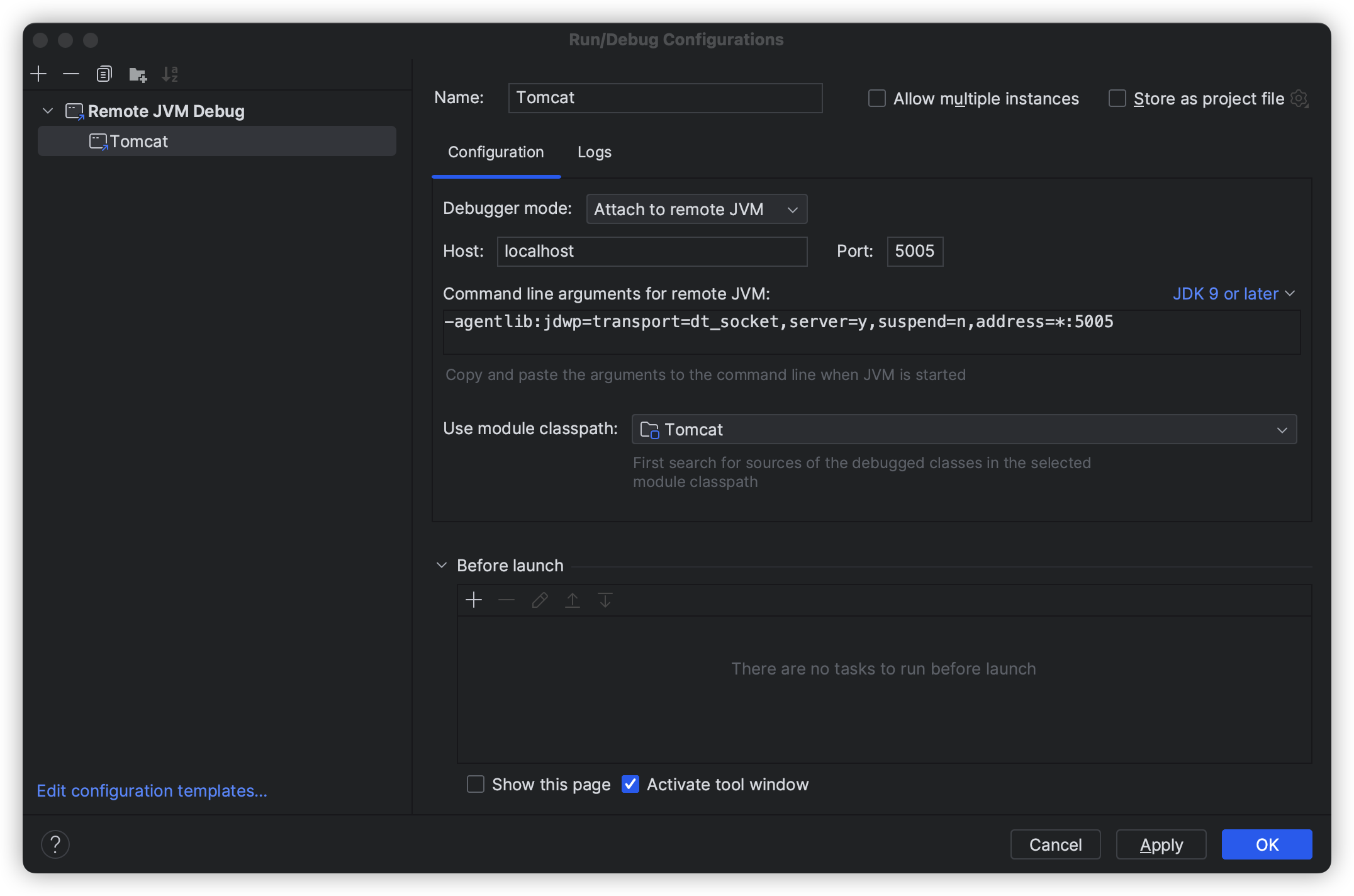Confirm with OK button
The height and width of the screenshot is (896, 1354).
tap(1267, 844)
